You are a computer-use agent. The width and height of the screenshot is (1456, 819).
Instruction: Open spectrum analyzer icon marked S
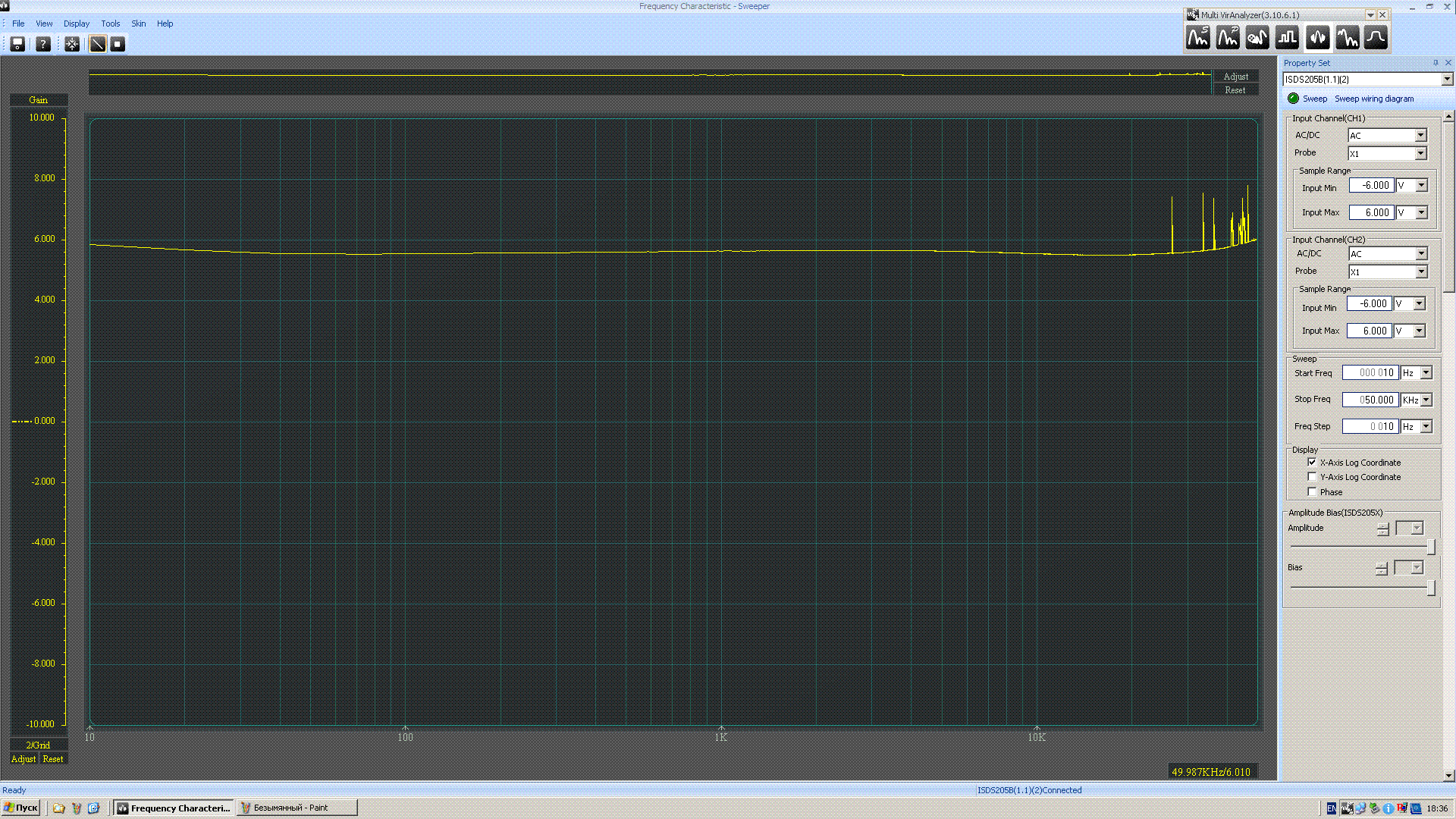point(1198,37)
